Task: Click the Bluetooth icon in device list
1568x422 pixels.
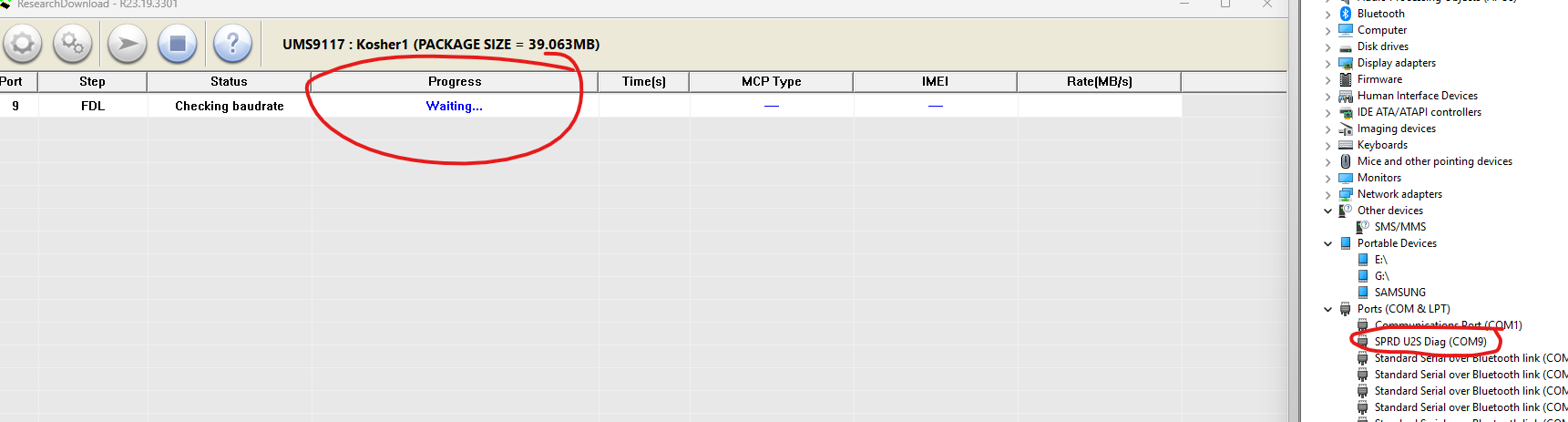Action: click(1346, 14)
